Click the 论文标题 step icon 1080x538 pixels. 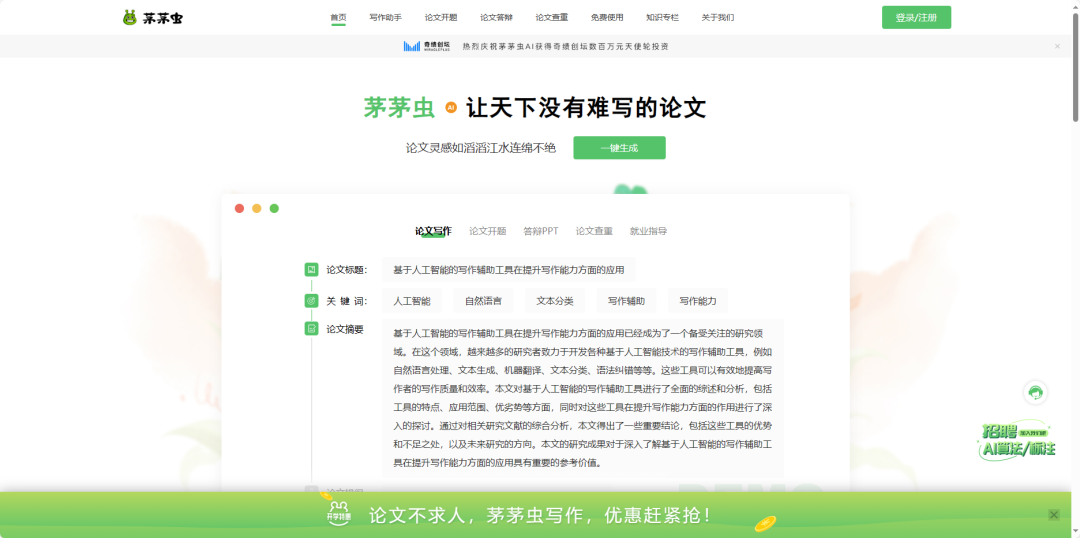[311, 269]
